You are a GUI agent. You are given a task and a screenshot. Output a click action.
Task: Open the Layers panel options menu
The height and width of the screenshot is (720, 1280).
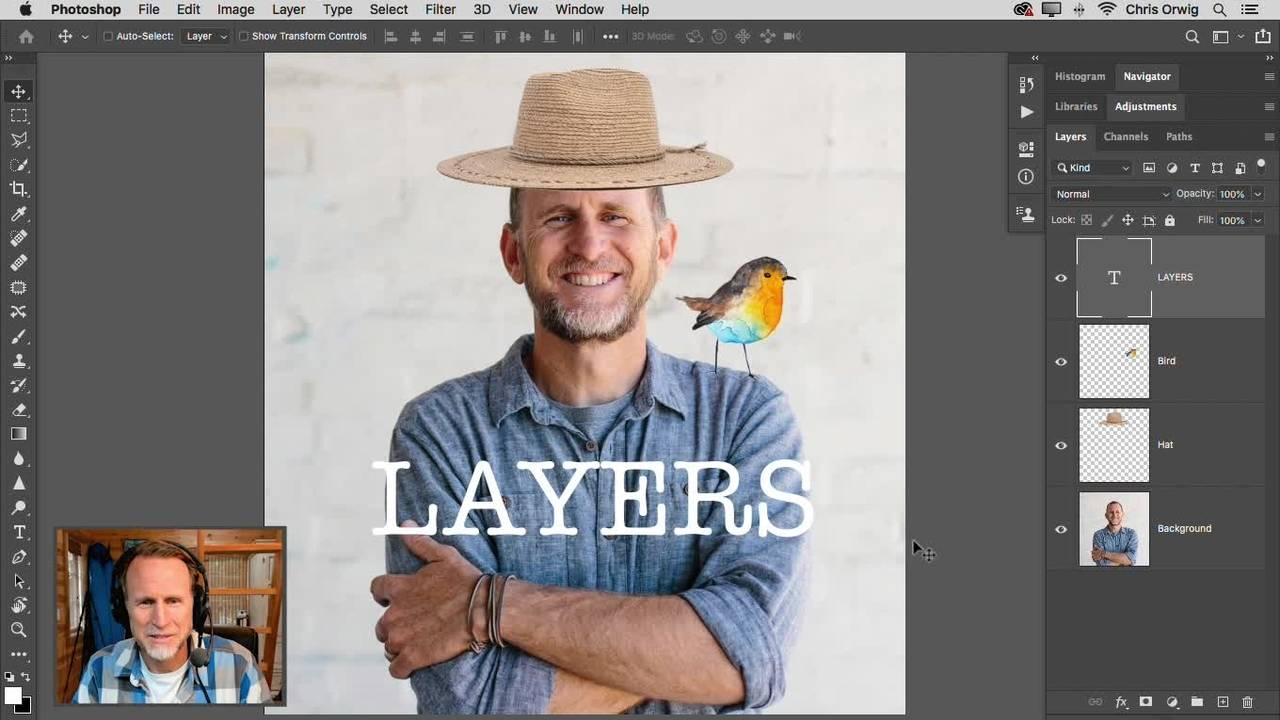pos(1269,137)
